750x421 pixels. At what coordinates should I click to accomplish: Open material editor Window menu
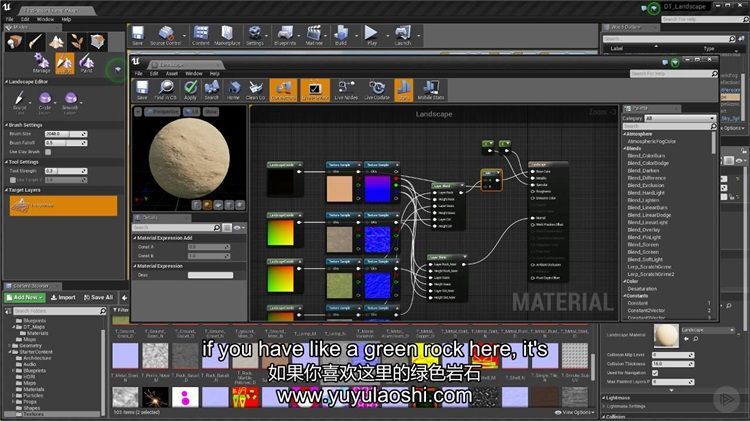[x=193, y=74]
